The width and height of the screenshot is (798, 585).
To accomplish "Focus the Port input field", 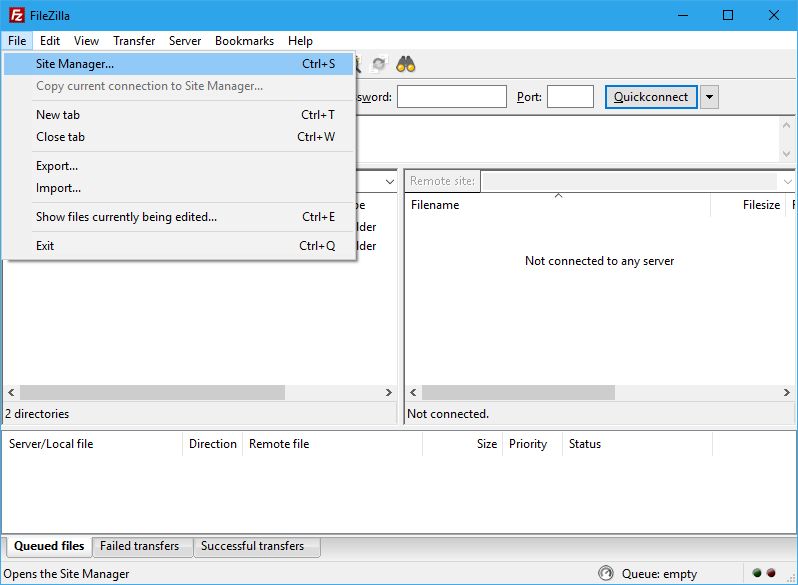I will [570, 97].
